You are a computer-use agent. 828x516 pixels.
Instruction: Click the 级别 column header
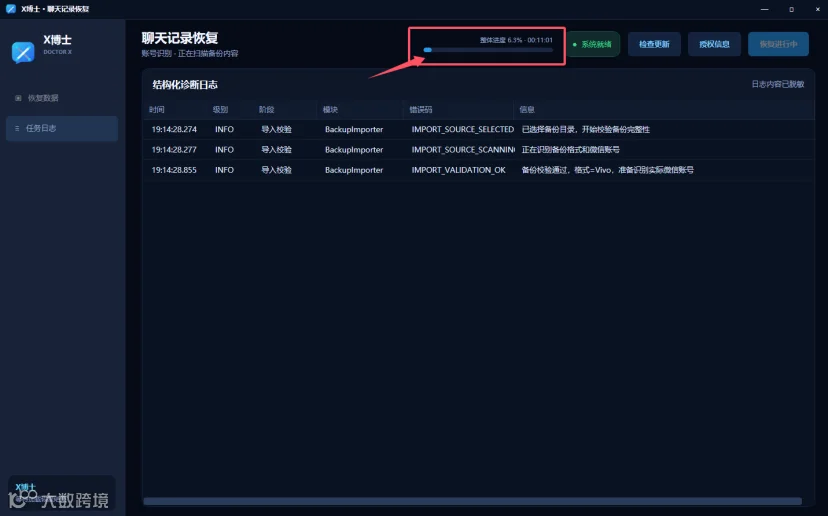(220, 110)
